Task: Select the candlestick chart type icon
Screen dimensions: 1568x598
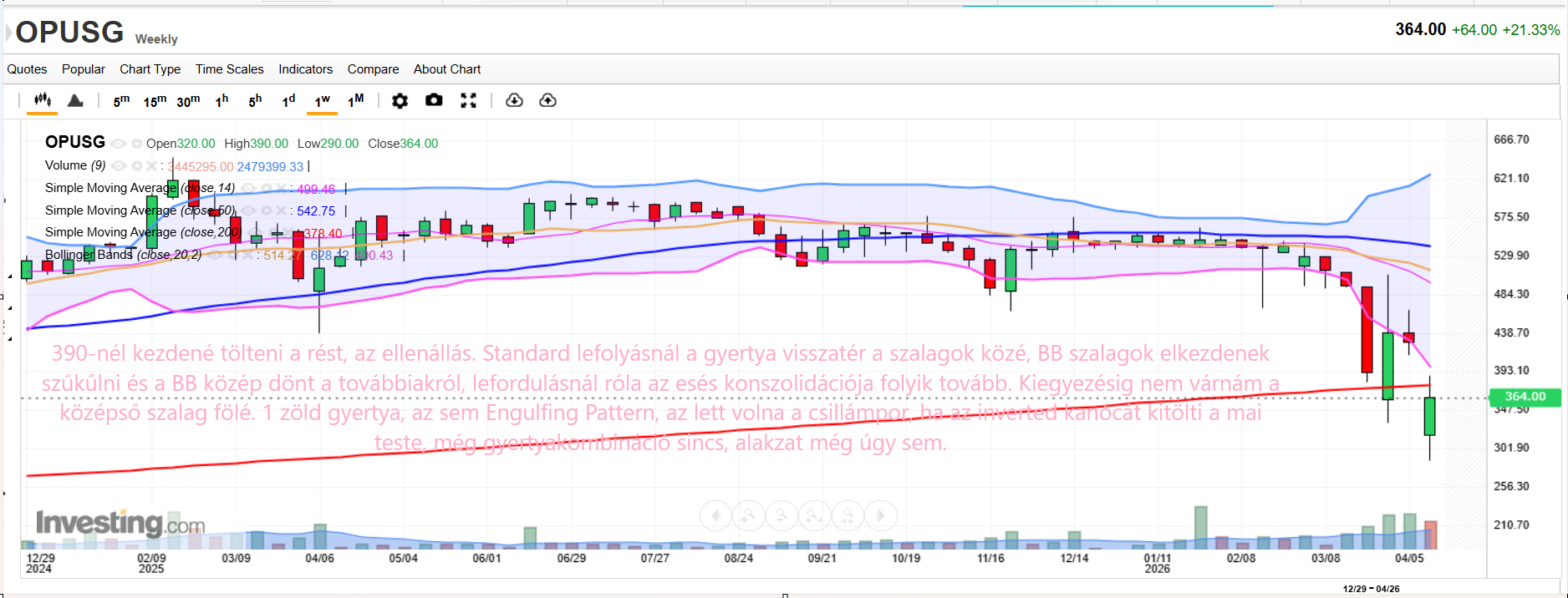Action: click(x=42, y=100)
